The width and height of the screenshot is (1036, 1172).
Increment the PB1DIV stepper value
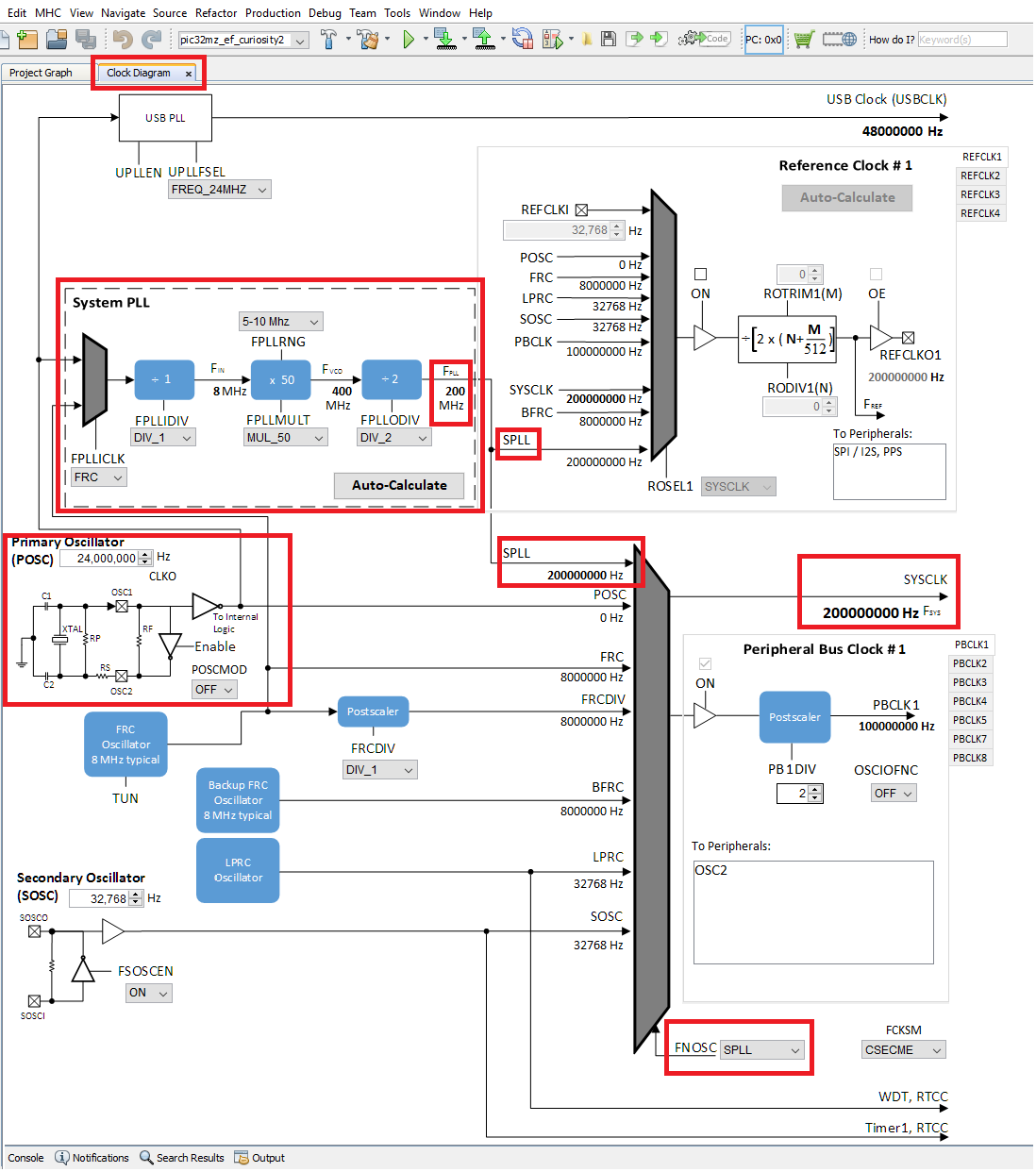(x=815, y=789)
